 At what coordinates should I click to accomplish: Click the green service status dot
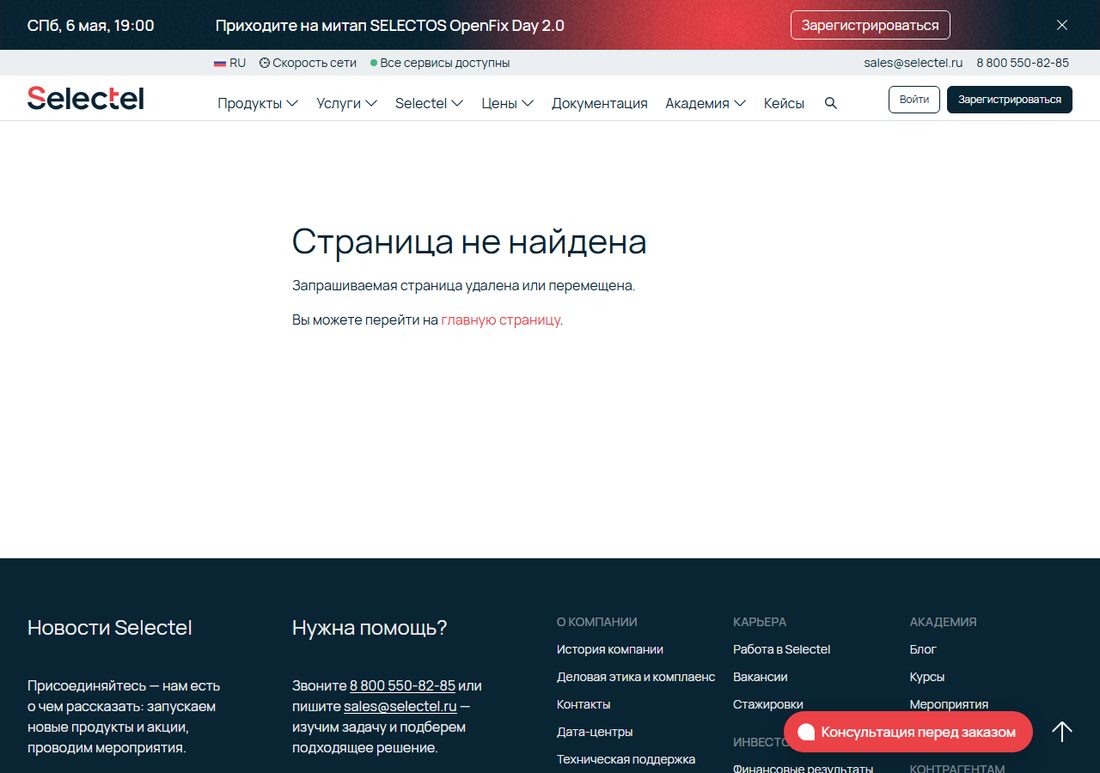tap(374, 63)
